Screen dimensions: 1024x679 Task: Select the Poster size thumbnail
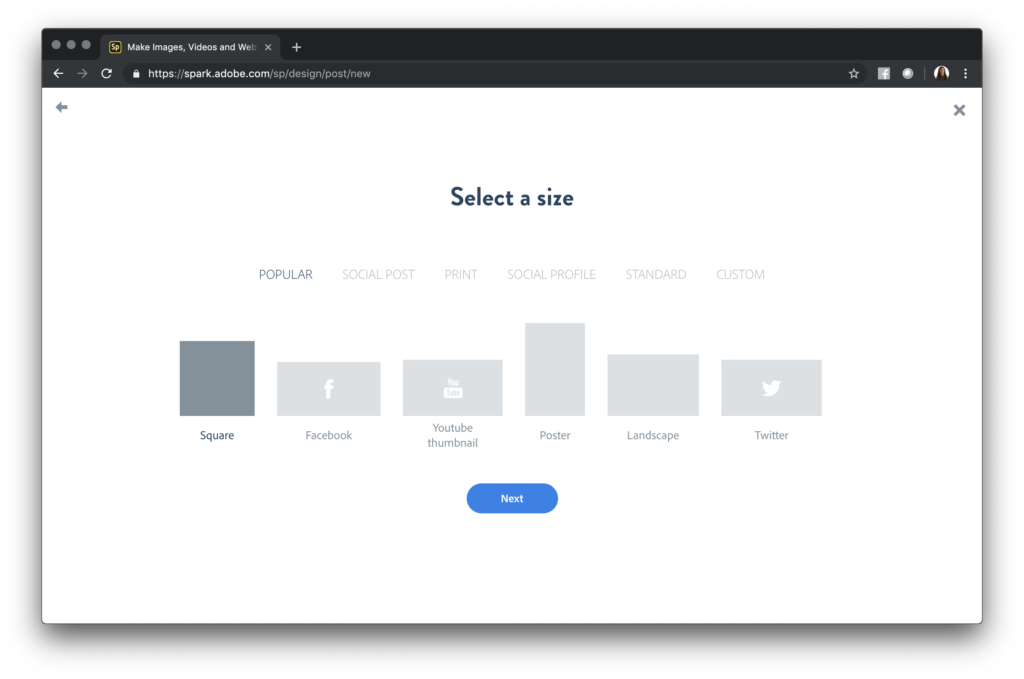tap(554, 369)
